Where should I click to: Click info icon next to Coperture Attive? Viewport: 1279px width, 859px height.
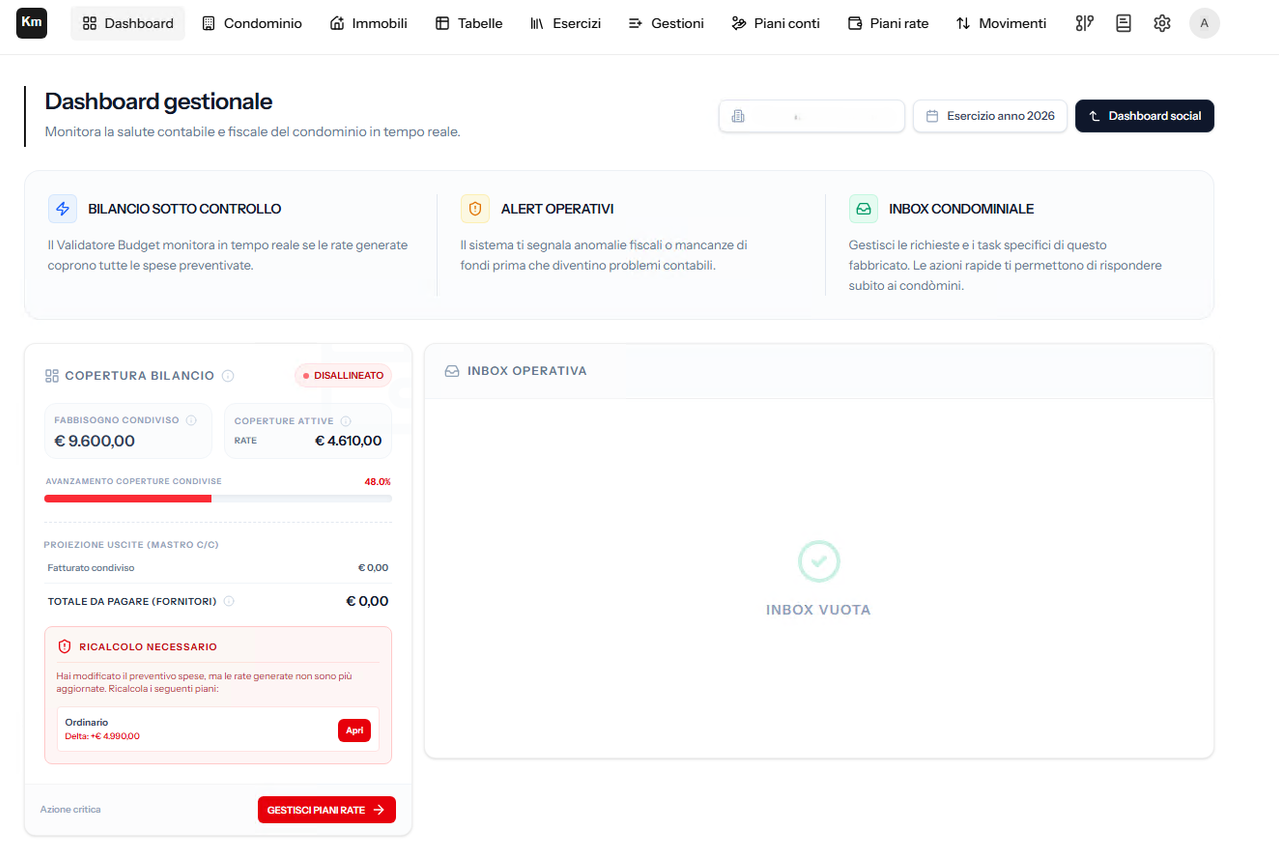point(346,421)
